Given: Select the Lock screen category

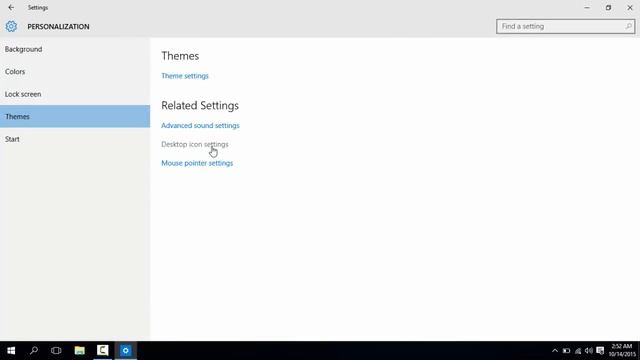Looking at the screenshot, I should [75, 94].
